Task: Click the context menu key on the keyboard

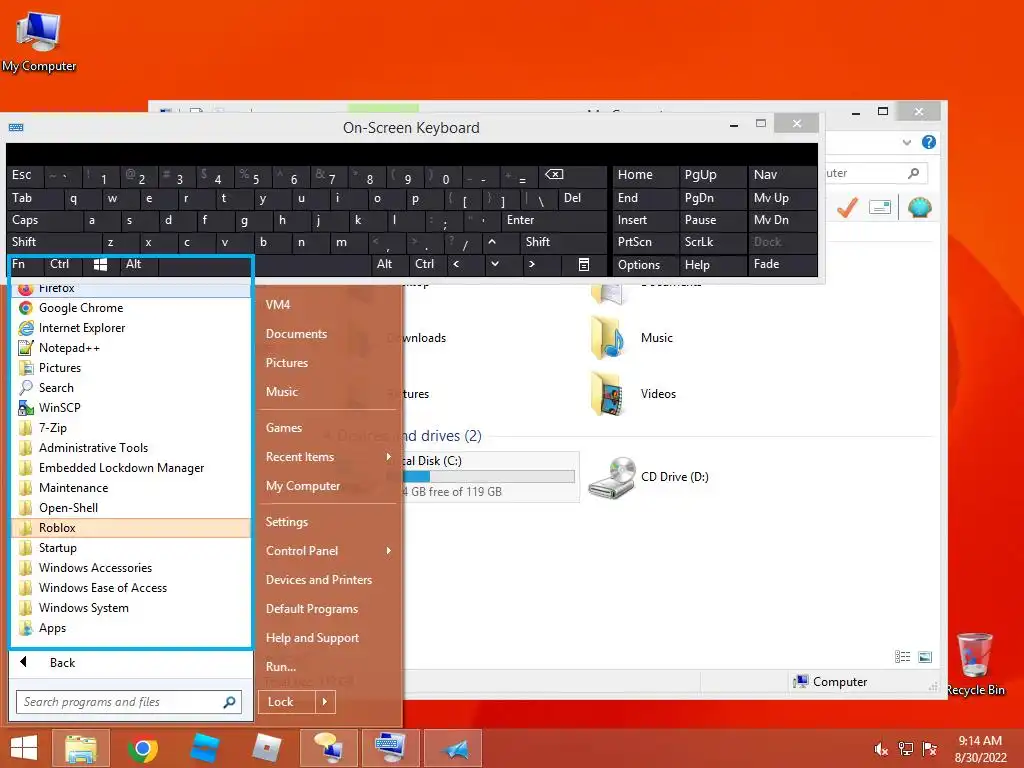Action: point(584,264)
